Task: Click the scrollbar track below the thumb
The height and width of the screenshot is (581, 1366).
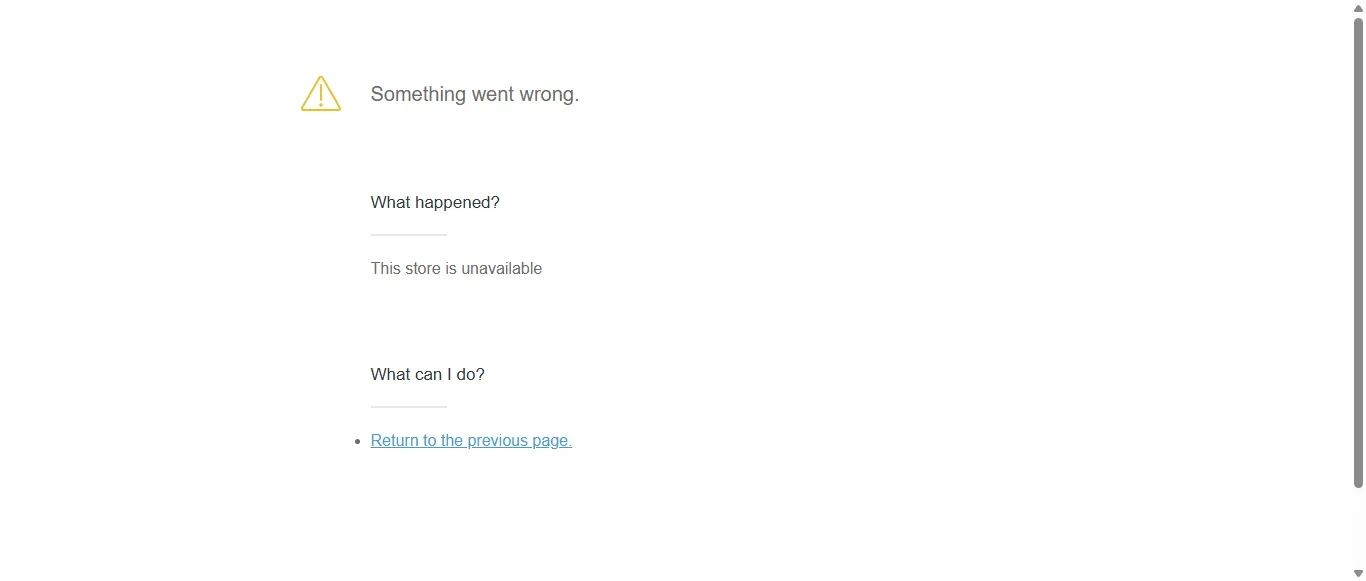Action: tap(1358, 528)
